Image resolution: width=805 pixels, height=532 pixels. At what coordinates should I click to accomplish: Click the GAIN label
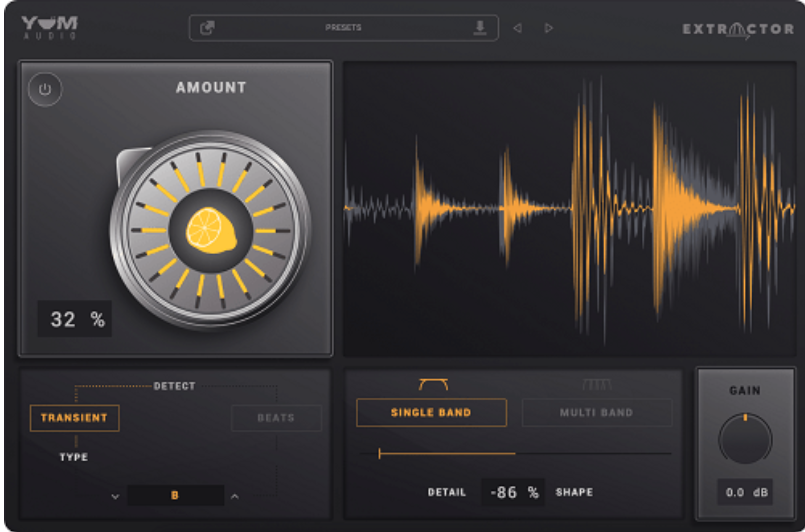745,391
